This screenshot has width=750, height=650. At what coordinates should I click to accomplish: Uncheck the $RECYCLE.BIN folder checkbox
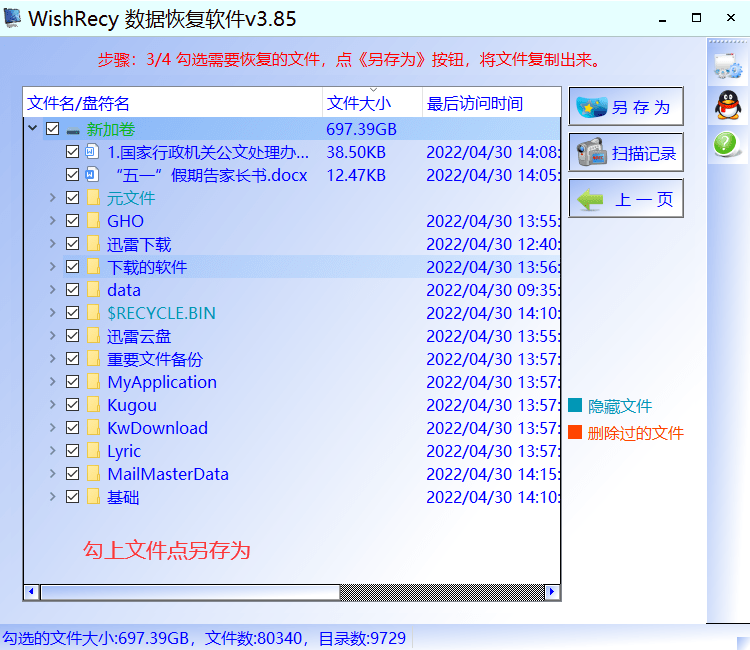click(72, 313)
